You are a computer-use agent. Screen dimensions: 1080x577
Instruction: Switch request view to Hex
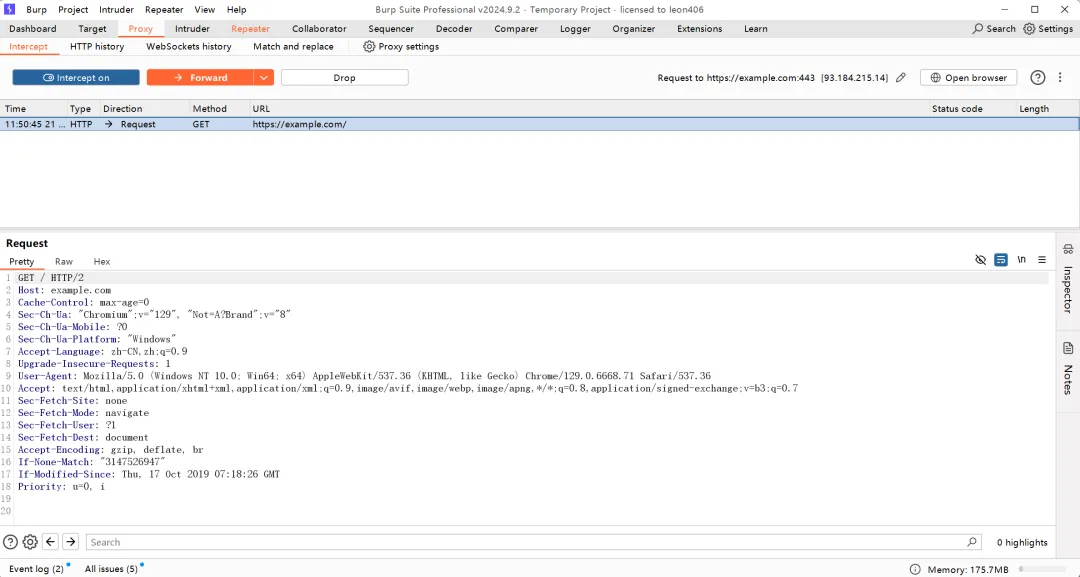tap(102, 262)
